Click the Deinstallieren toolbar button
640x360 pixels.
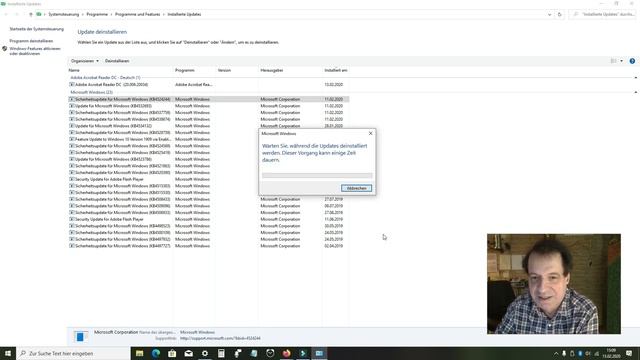tap(117, 61)
